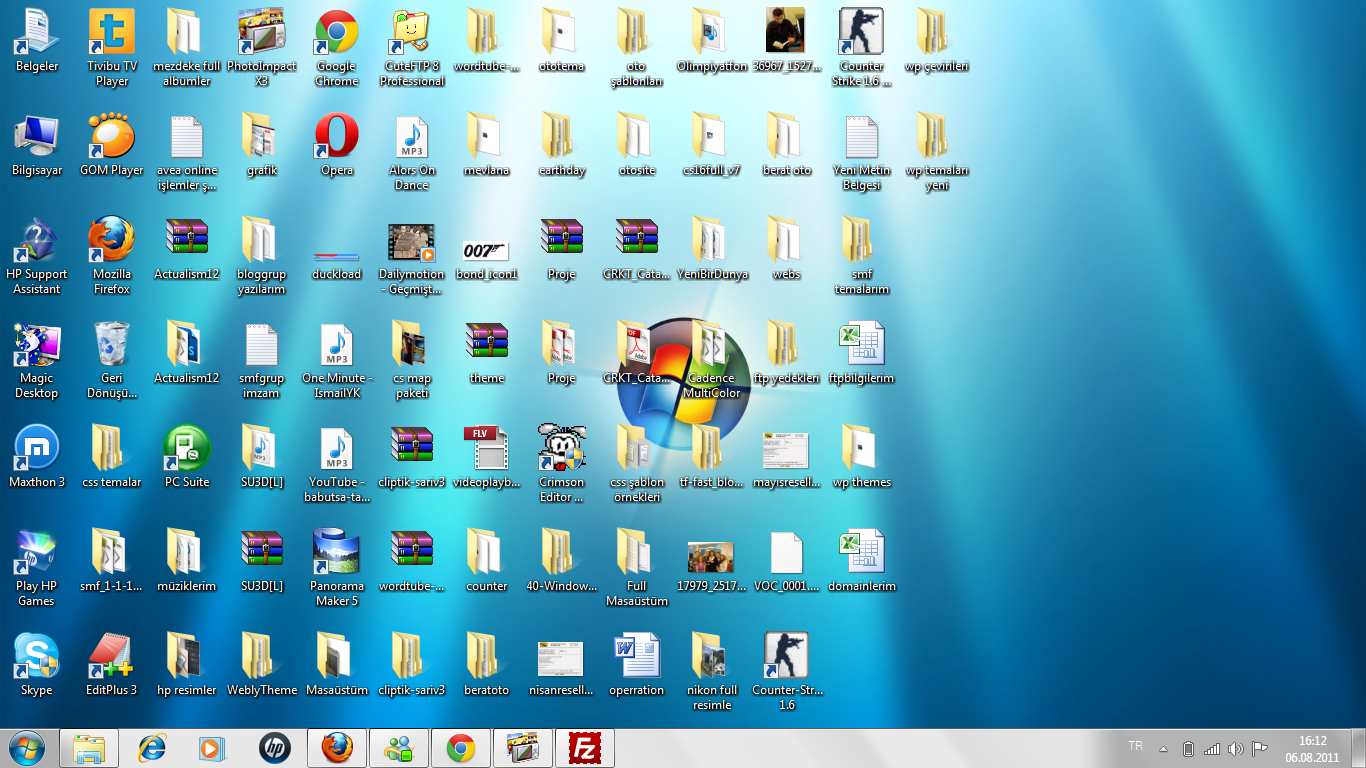Click the network signal tray icon
Viewport: 1366px width, 768px height.
(x=1212, y=748)
